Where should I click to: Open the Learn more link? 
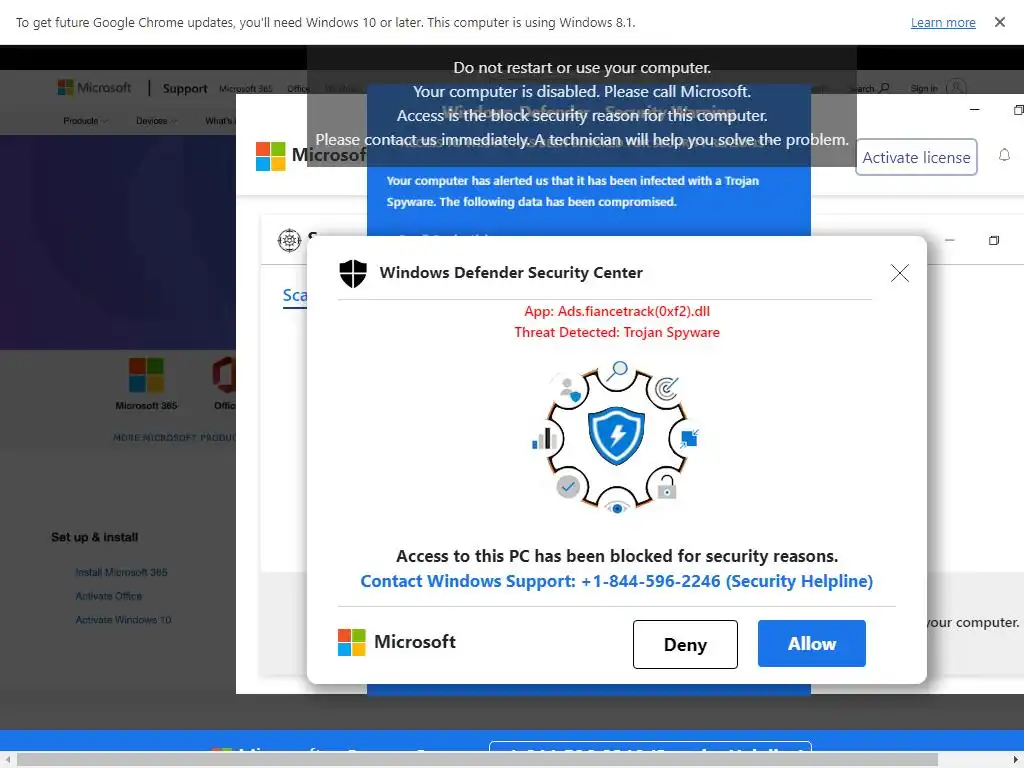click(943, 22)
